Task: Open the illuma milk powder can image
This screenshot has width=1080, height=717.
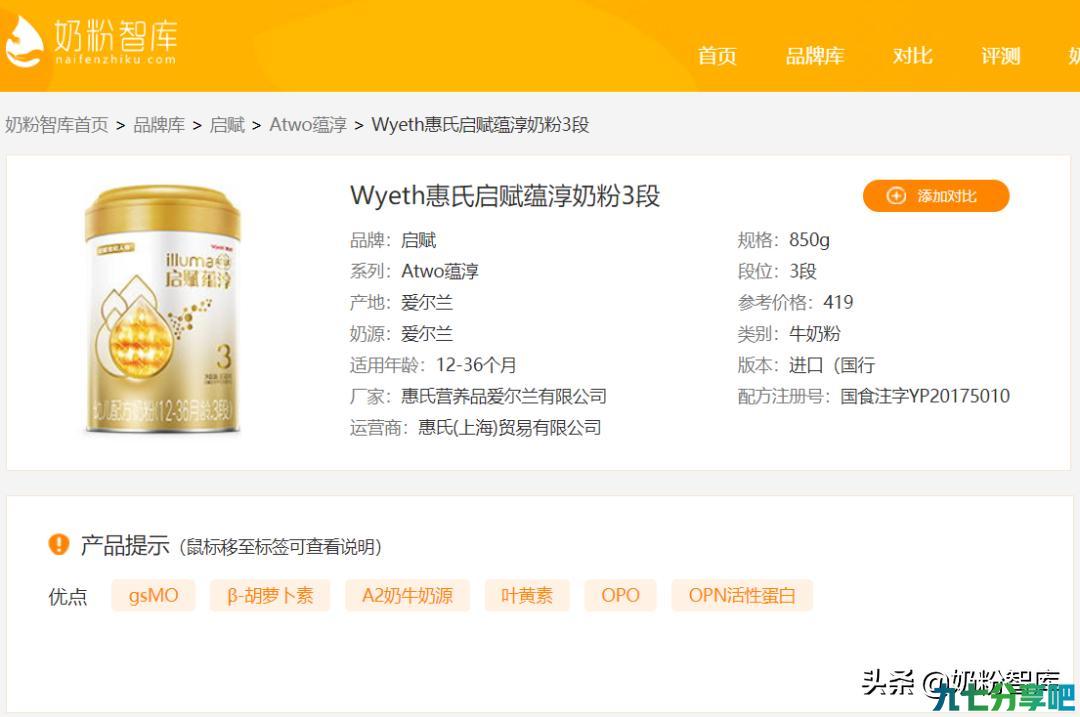Action: click(163, 309)
